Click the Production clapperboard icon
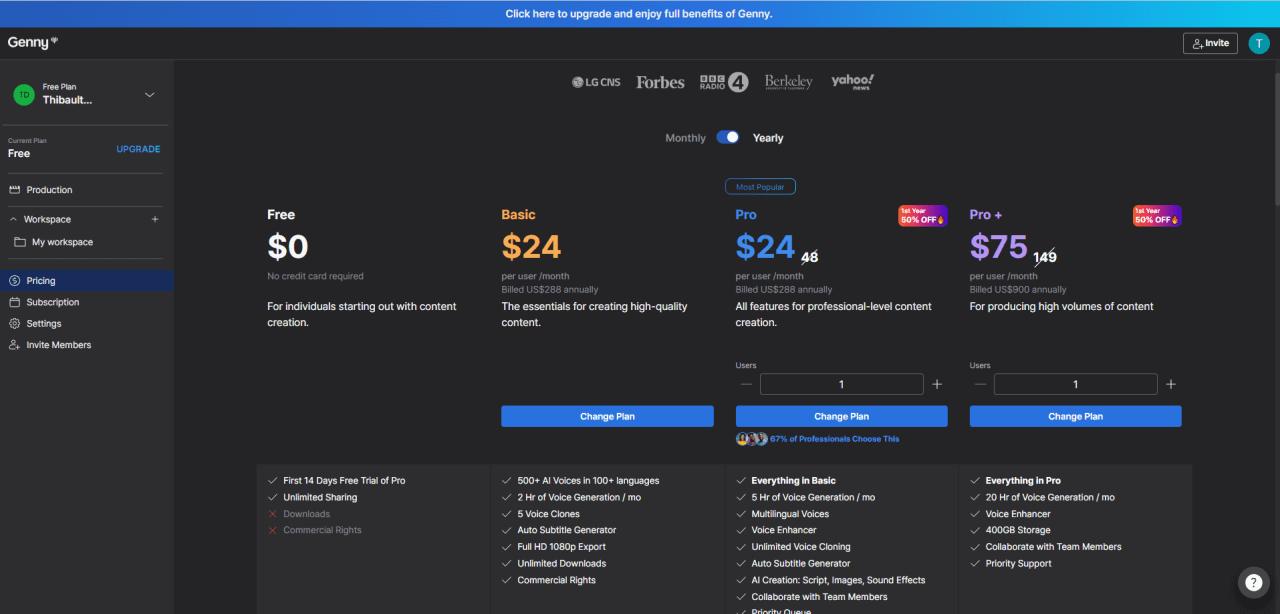 pos(14,190)
